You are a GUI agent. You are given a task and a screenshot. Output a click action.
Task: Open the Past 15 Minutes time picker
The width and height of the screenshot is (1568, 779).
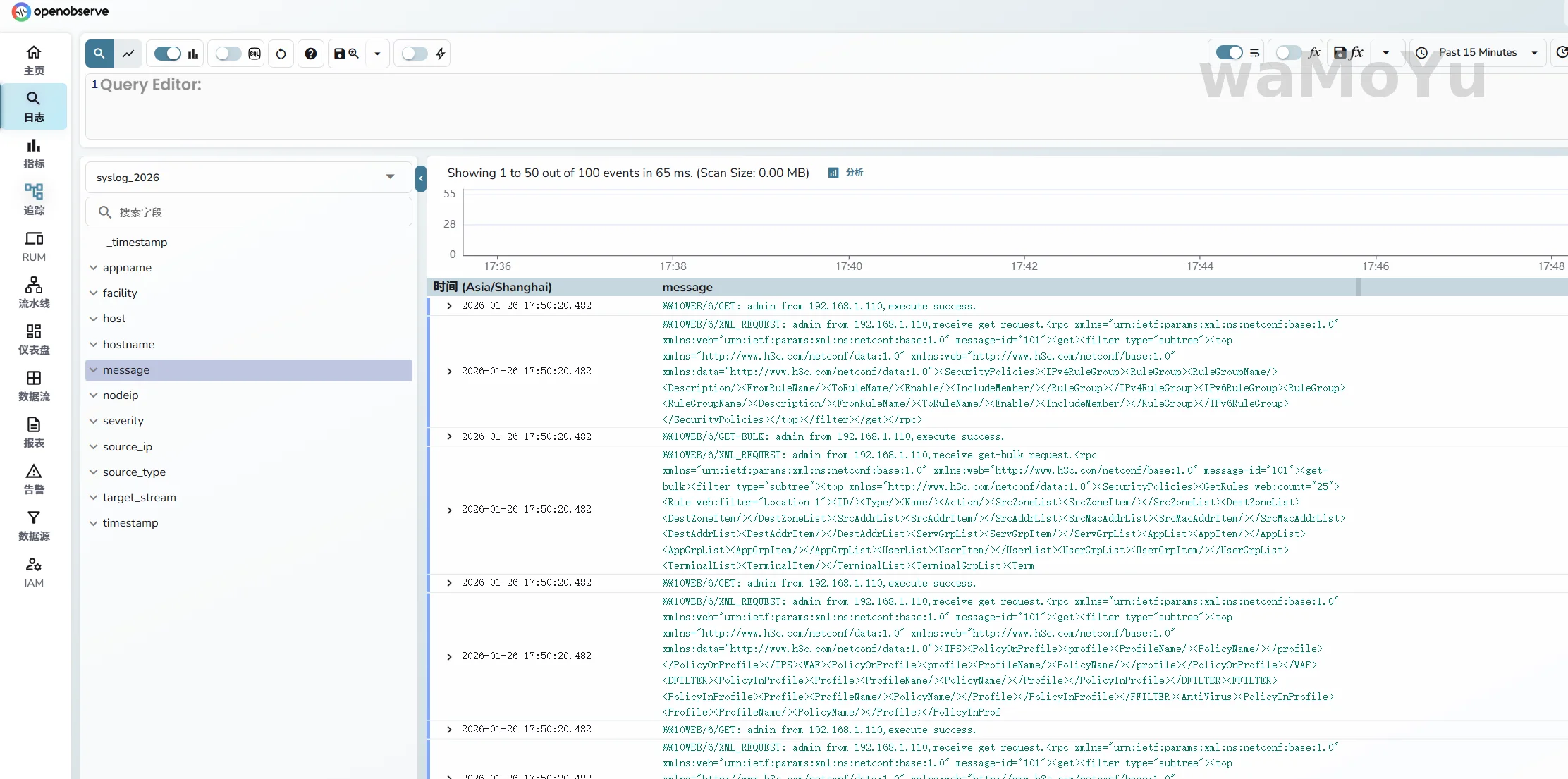click(1478, 53)
